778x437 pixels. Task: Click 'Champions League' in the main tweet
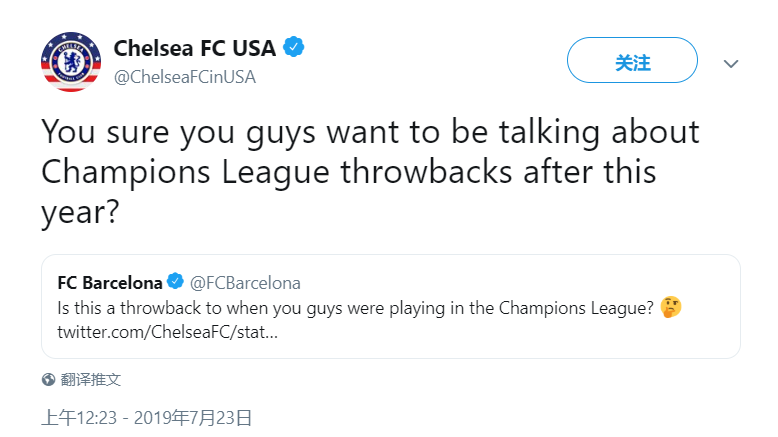185,173
